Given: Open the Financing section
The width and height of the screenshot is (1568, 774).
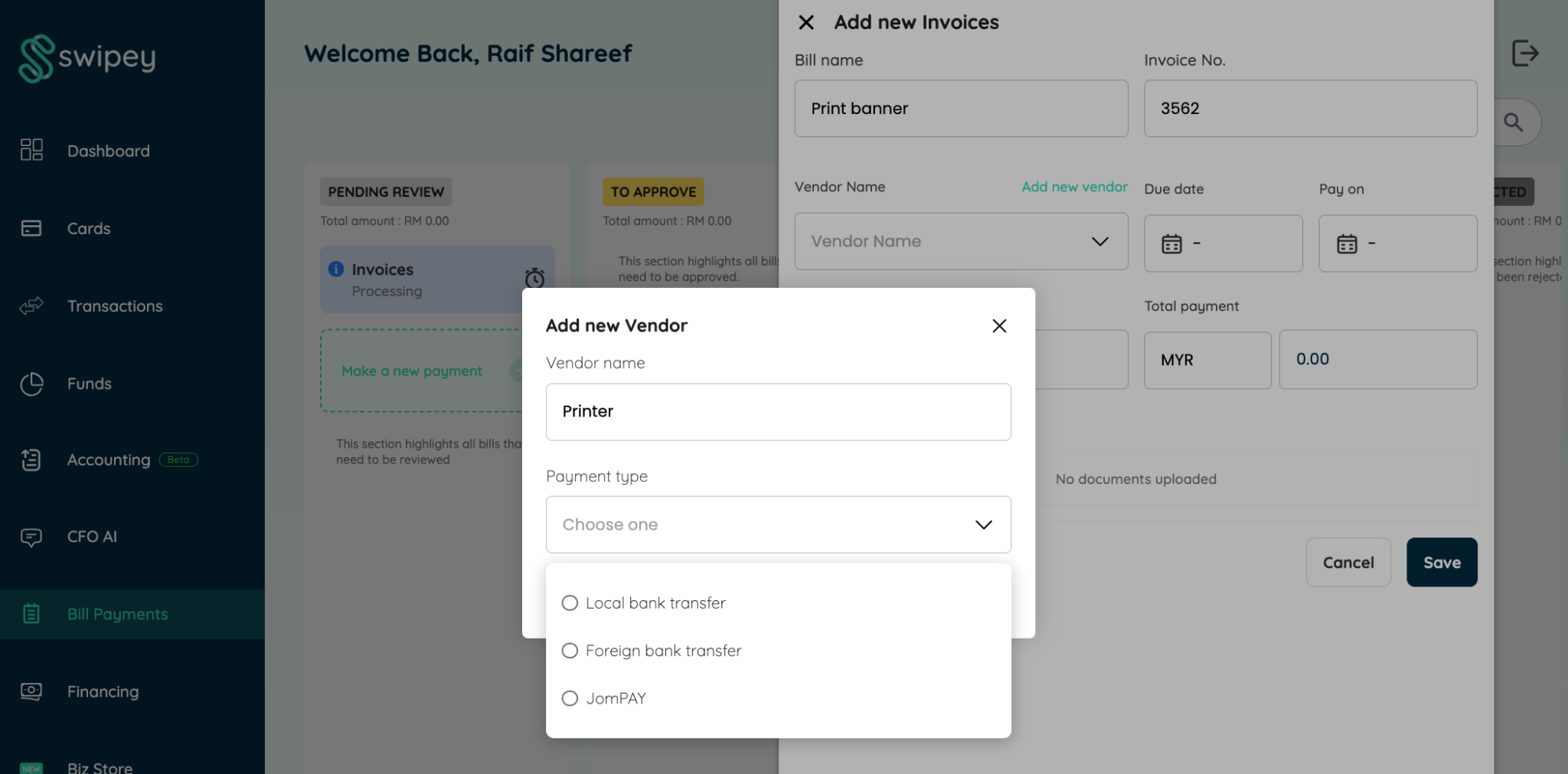Looking at the screenshot, I should point(102,691).
